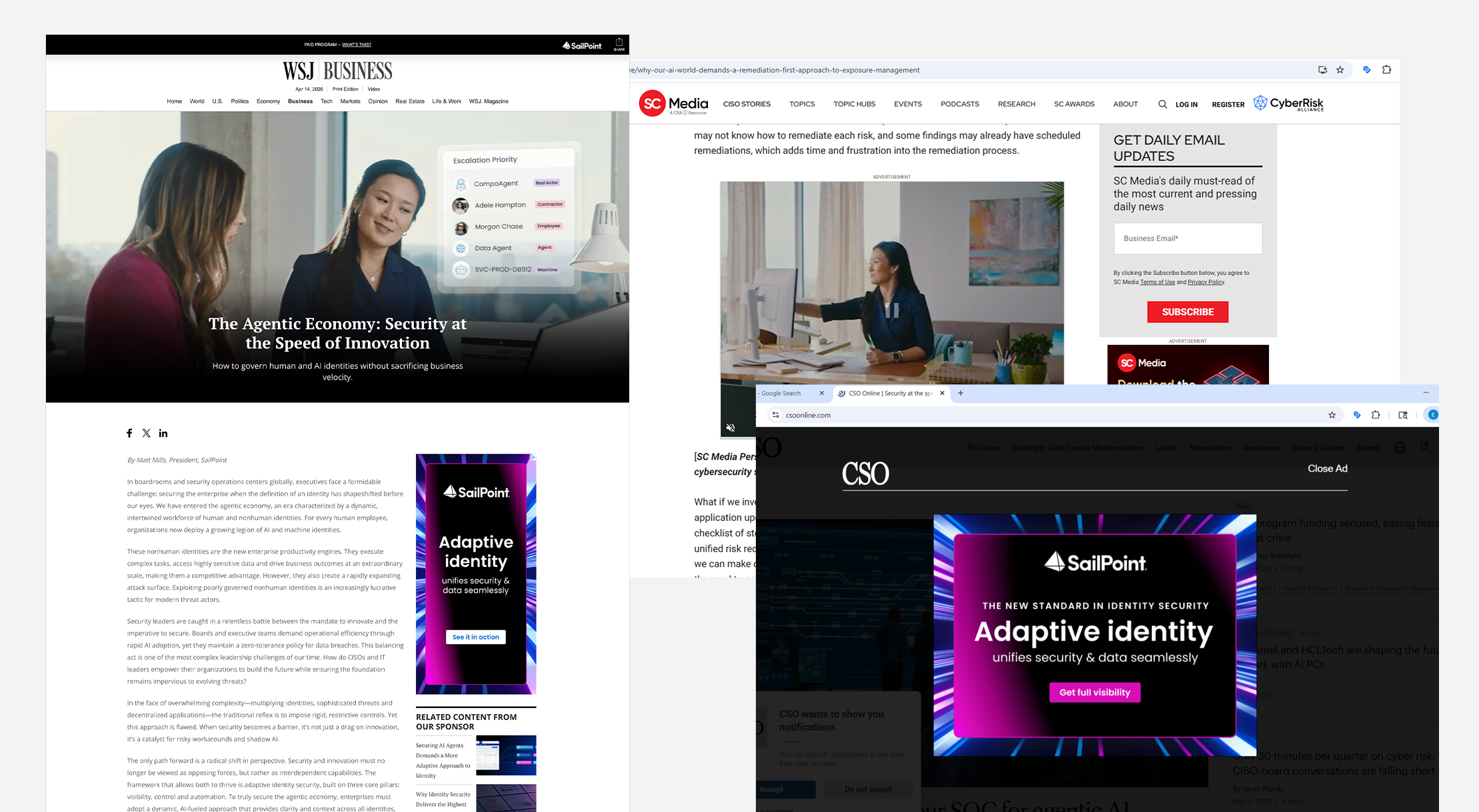The height and width of the screenshot is (812, 1479).
Task: Click the CyberRisk Alliance logo
Action: click(x=1288, y=103)
